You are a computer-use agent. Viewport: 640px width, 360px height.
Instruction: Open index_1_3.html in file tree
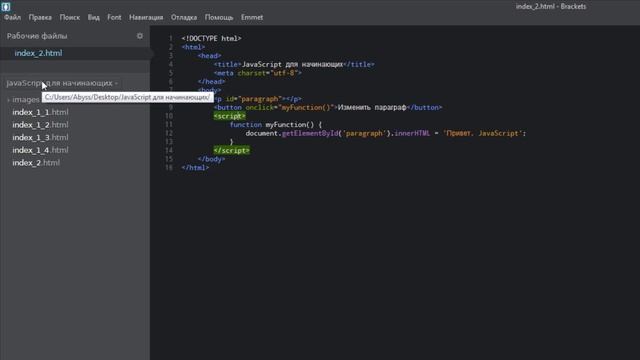[x=40, y=138]
